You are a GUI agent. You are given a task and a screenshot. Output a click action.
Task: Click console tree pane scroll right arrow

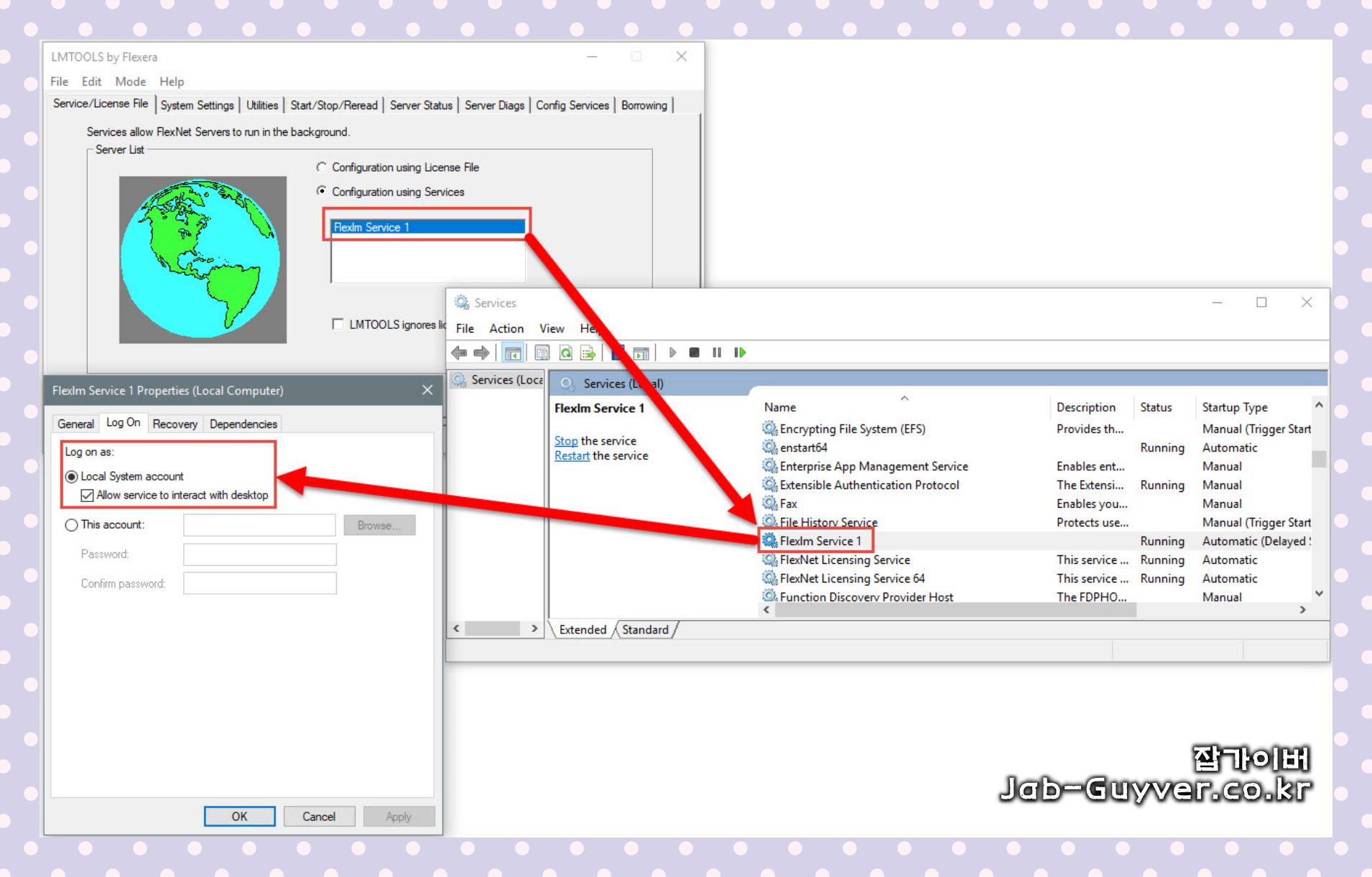(x=534, y=628)
